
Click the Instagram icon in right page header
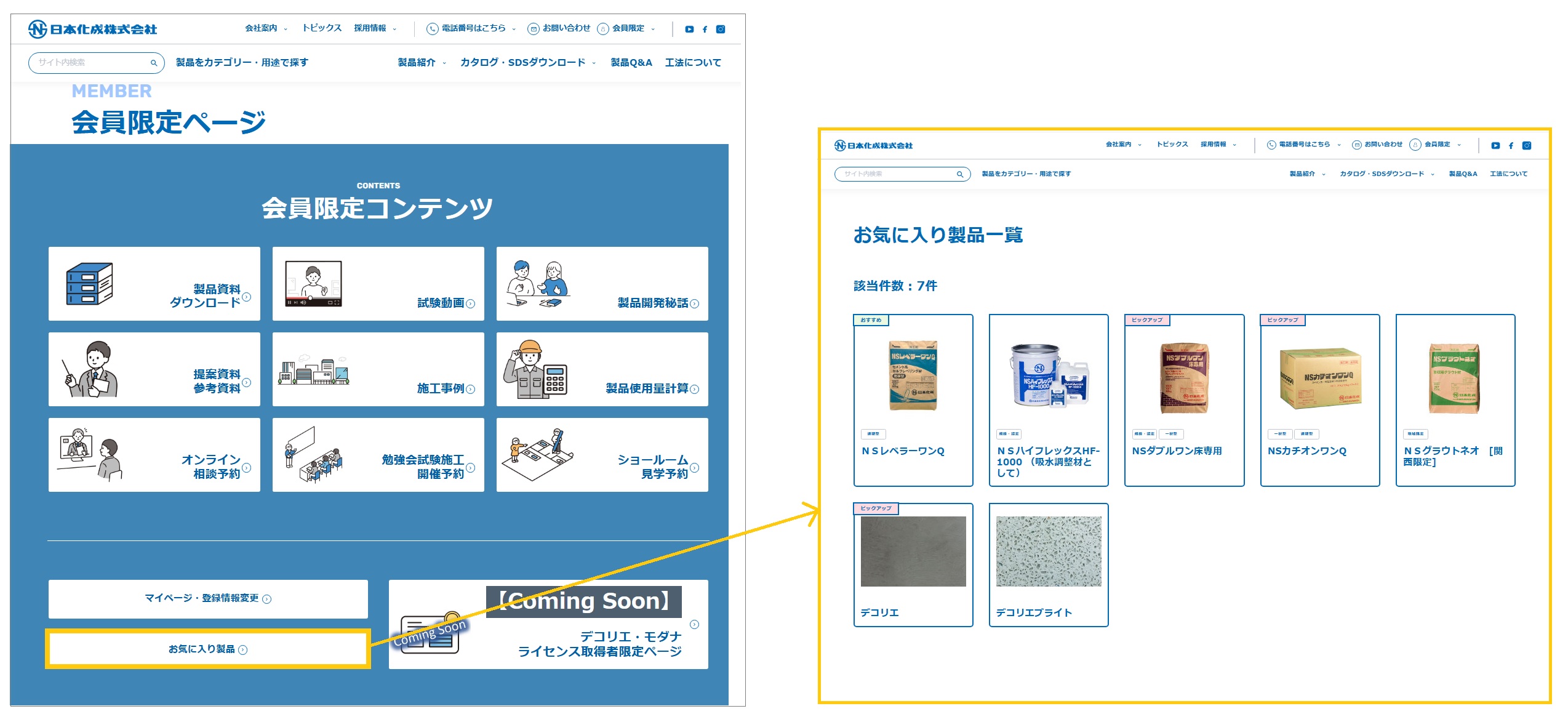pyautogui.click(x=1527, y=145)
